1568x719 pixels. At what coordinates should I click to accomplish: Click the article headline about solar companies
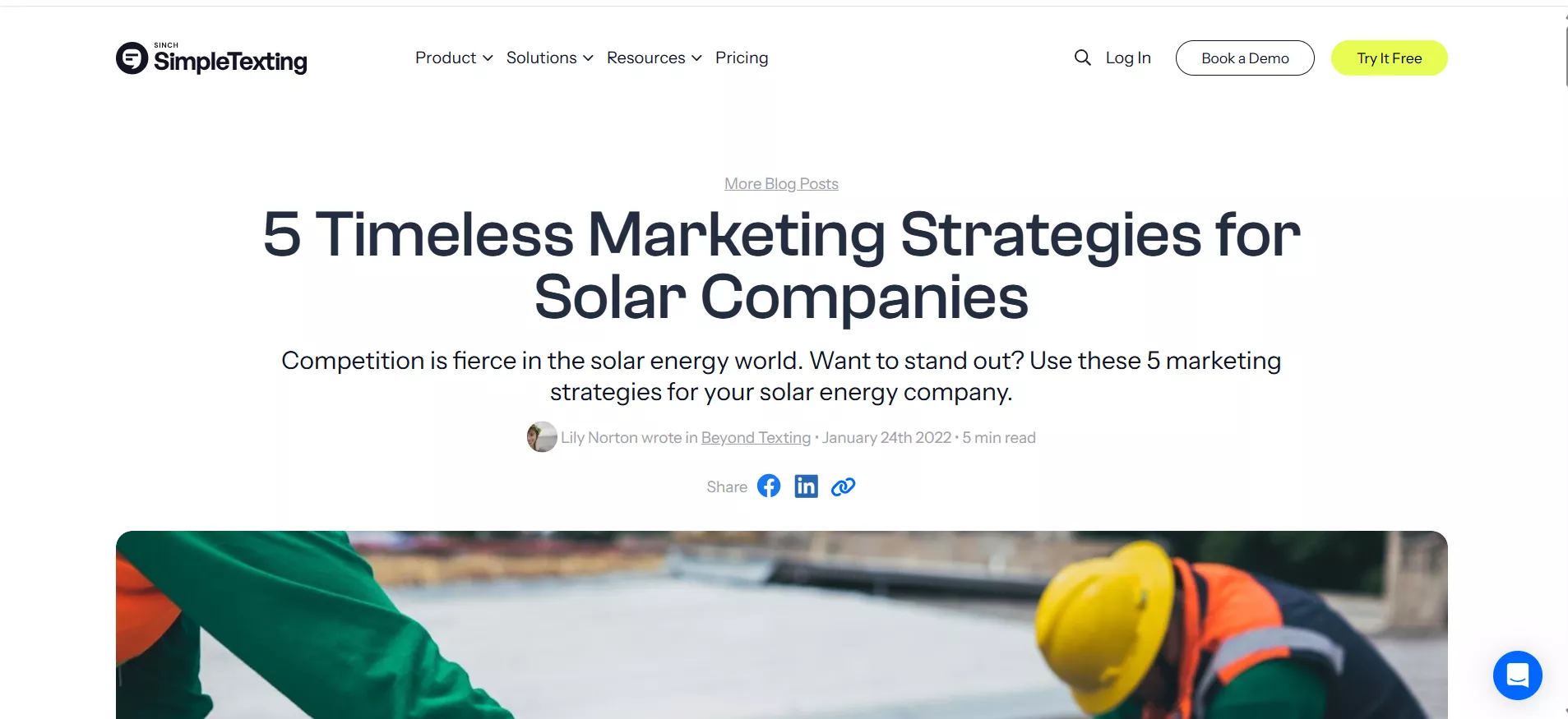781,265
